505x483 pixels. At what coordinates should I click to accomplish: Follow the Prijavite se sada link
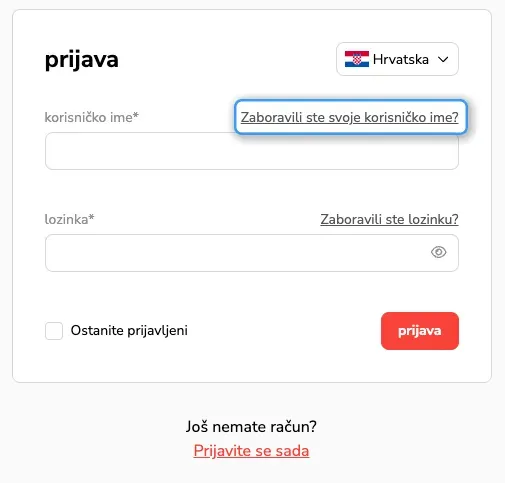(251, 451)
